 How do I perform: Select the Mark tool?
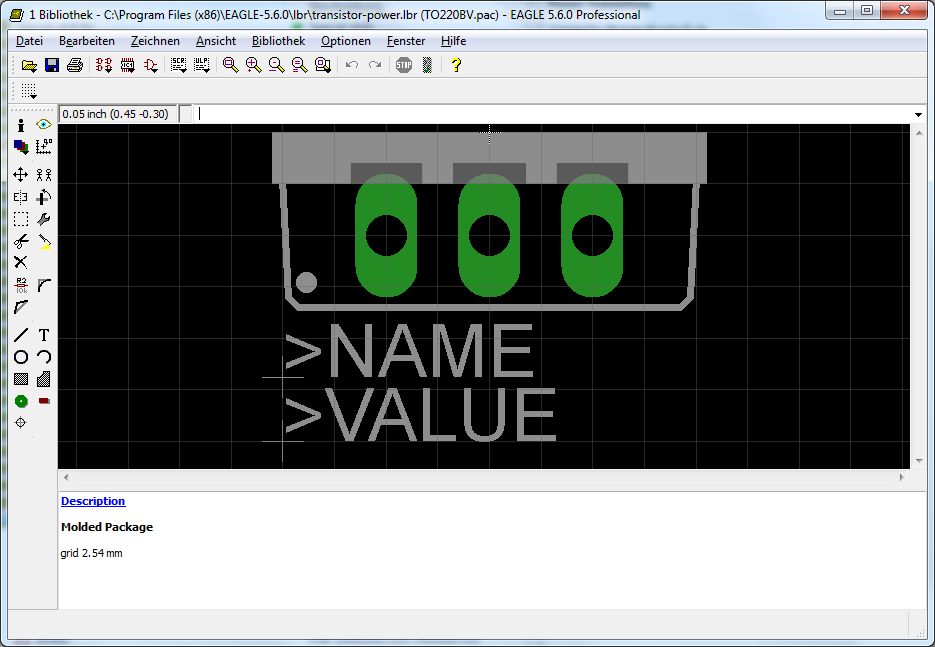(x=44, y=147)
